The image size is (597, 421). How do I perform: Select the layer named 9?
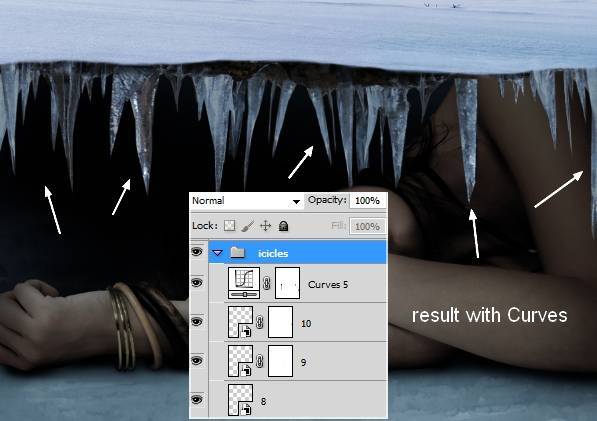tap(303, 362)
